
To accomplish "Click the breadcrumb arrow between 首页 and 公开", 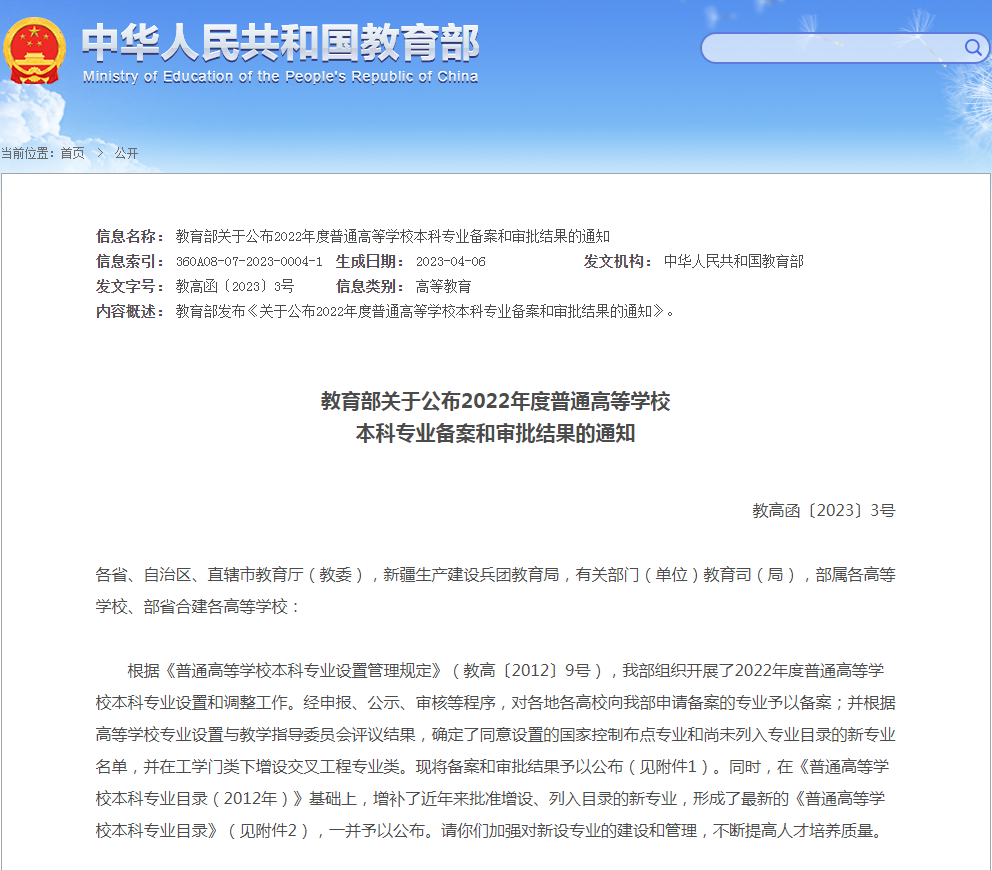I will [x=100, y=153].
